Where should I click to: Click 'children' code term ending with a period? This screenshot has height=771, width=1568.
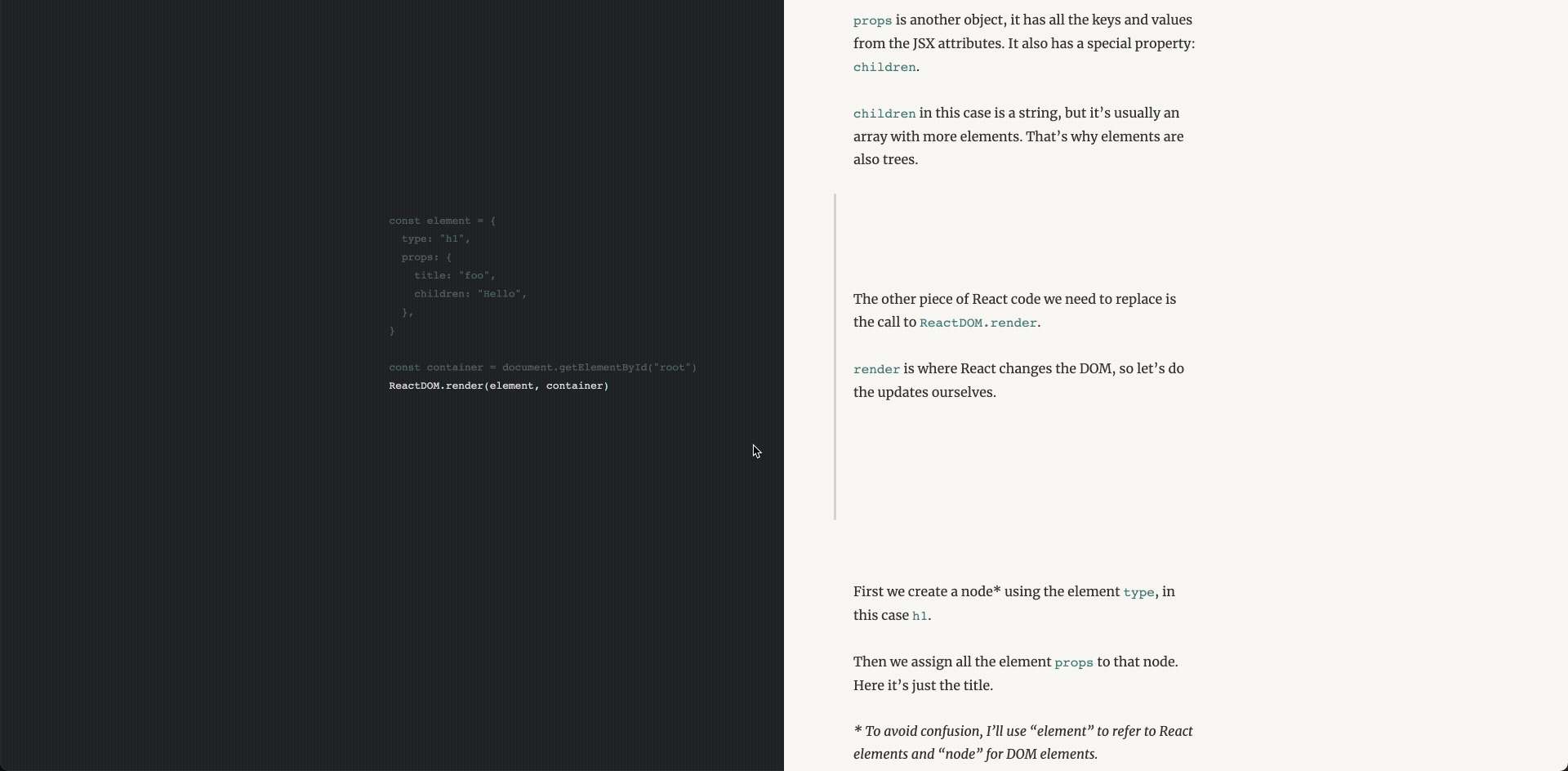pyautogui.click(x=884, y=67)
